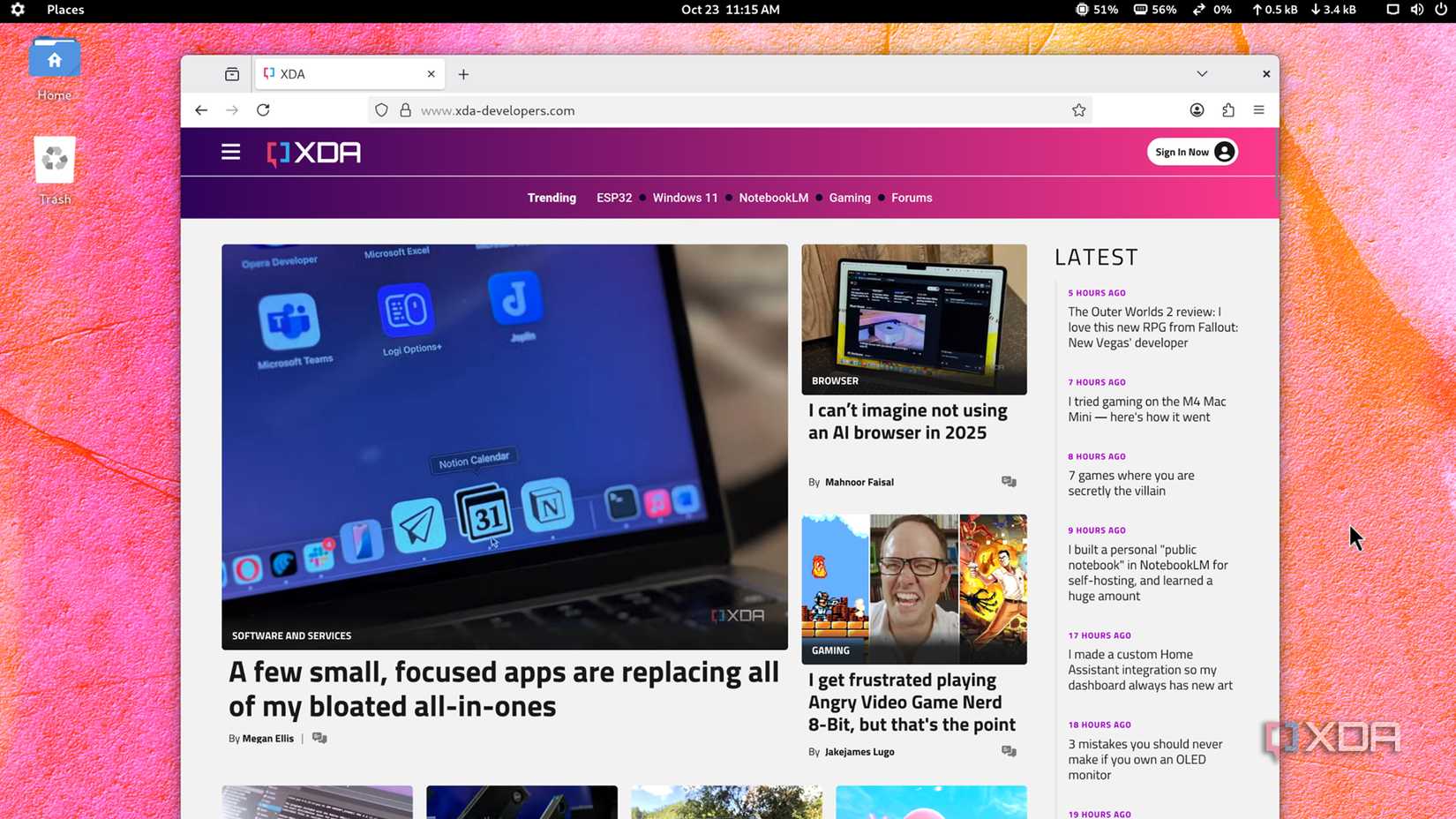Click the laptop dock featured article image
1456x819 pixels.
505,447
